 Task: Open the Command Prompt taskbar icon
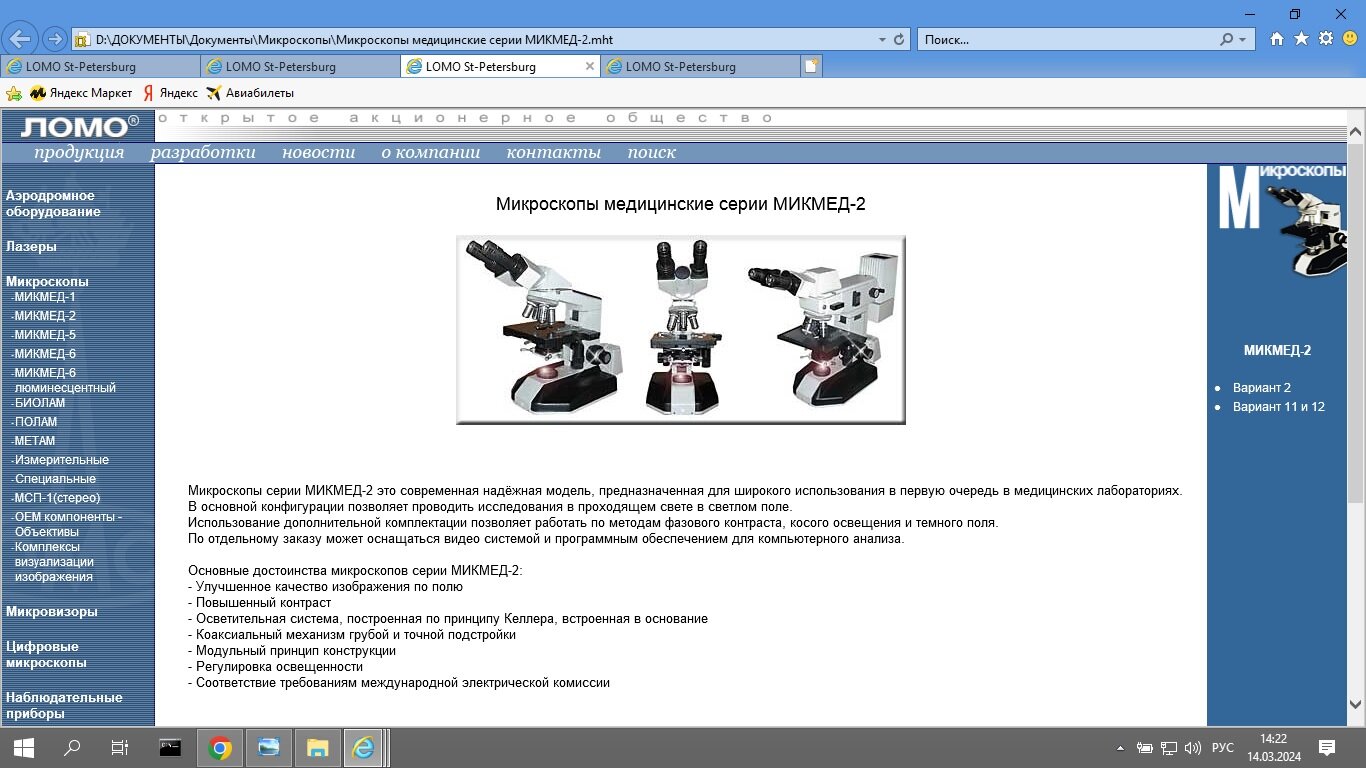pos(171,748)
